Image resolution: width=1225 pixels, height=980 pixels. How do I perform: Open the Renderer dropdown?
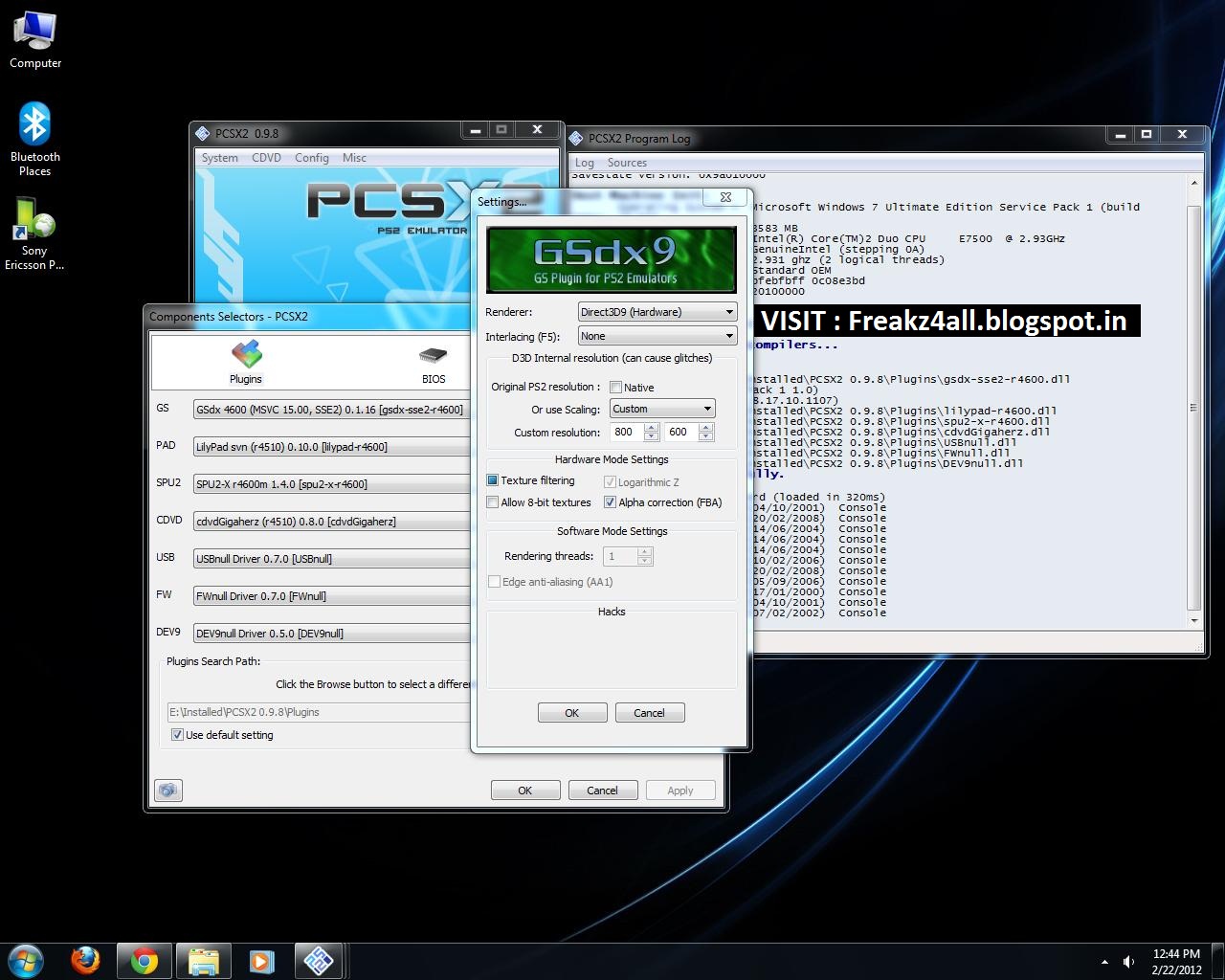point(657,312)
